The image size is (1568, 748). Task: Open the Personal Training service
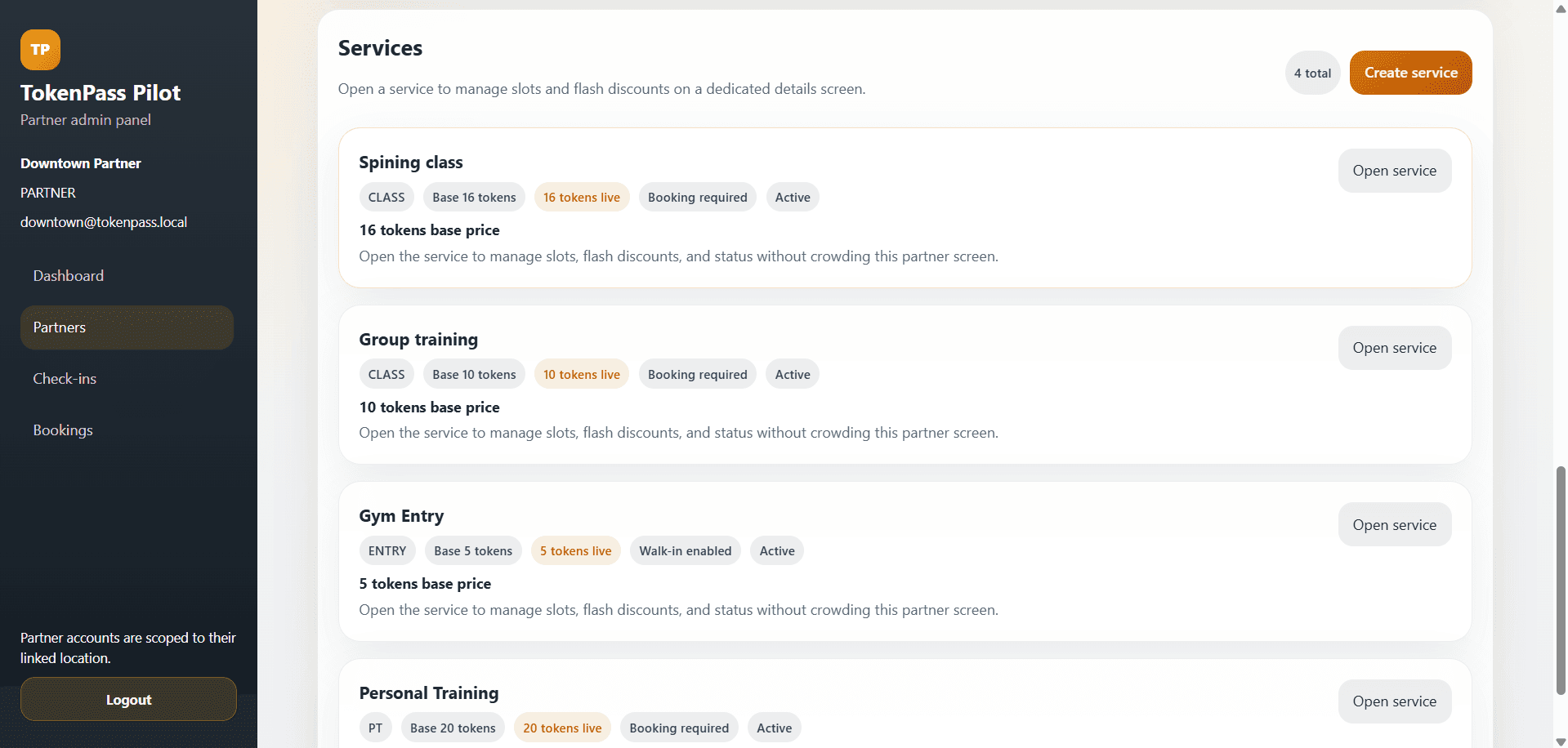(1394, 701)
